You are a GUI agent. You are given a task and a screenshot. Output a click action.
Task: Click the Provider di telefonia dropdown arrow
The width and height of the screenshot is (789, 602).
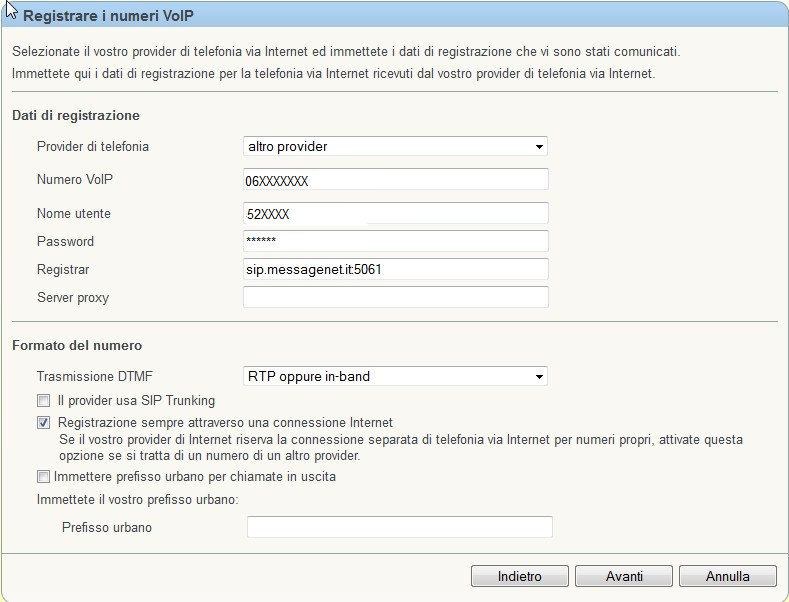pyautogui.click(x=539, y=147)
